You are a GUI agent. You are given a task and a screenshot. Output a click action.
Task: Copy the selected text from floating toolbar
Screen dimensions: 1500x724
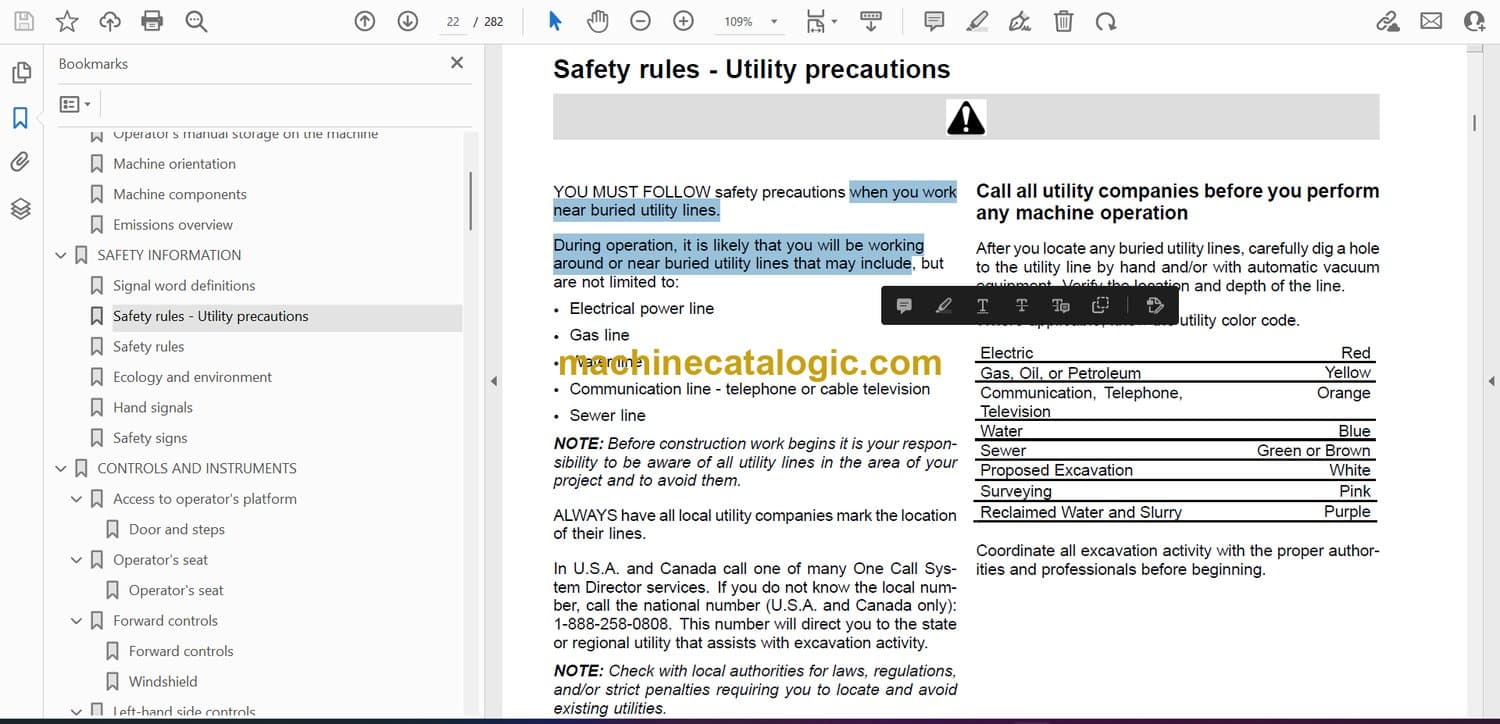(x=1100, y=306)
